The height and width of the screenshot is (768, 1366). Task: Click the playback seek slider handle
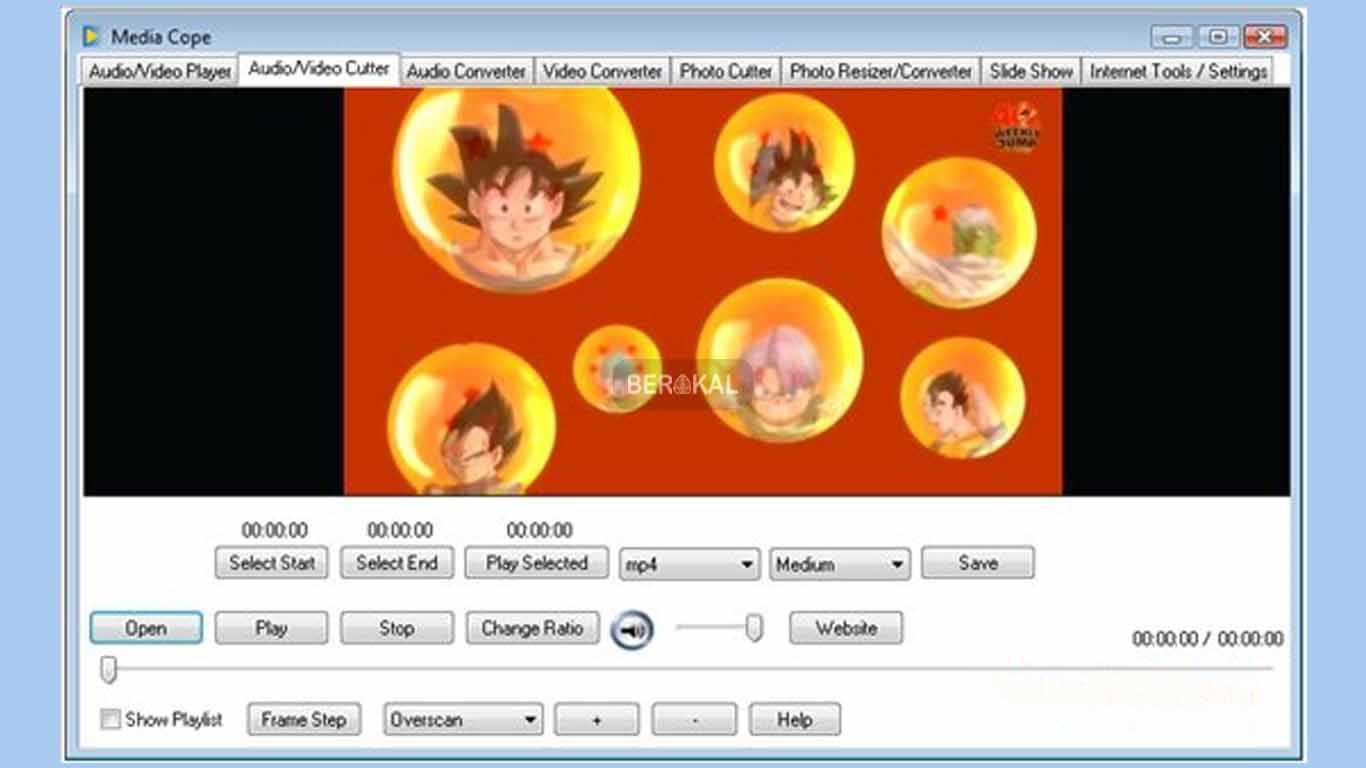[109, 670]
